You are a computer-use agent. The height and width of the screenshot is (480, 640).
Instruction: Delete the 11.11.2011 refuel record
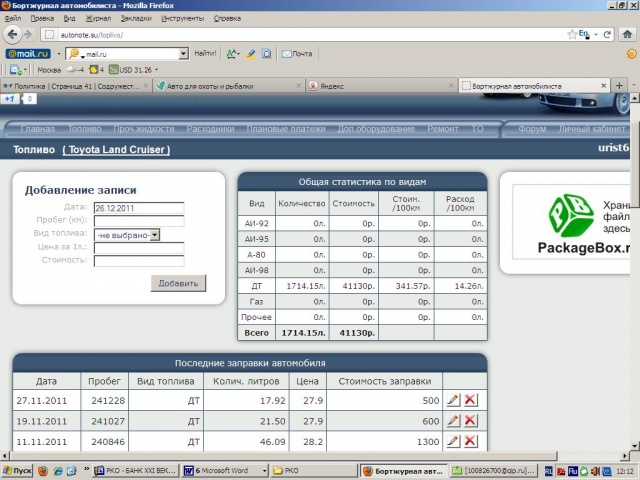pos(471,441)
